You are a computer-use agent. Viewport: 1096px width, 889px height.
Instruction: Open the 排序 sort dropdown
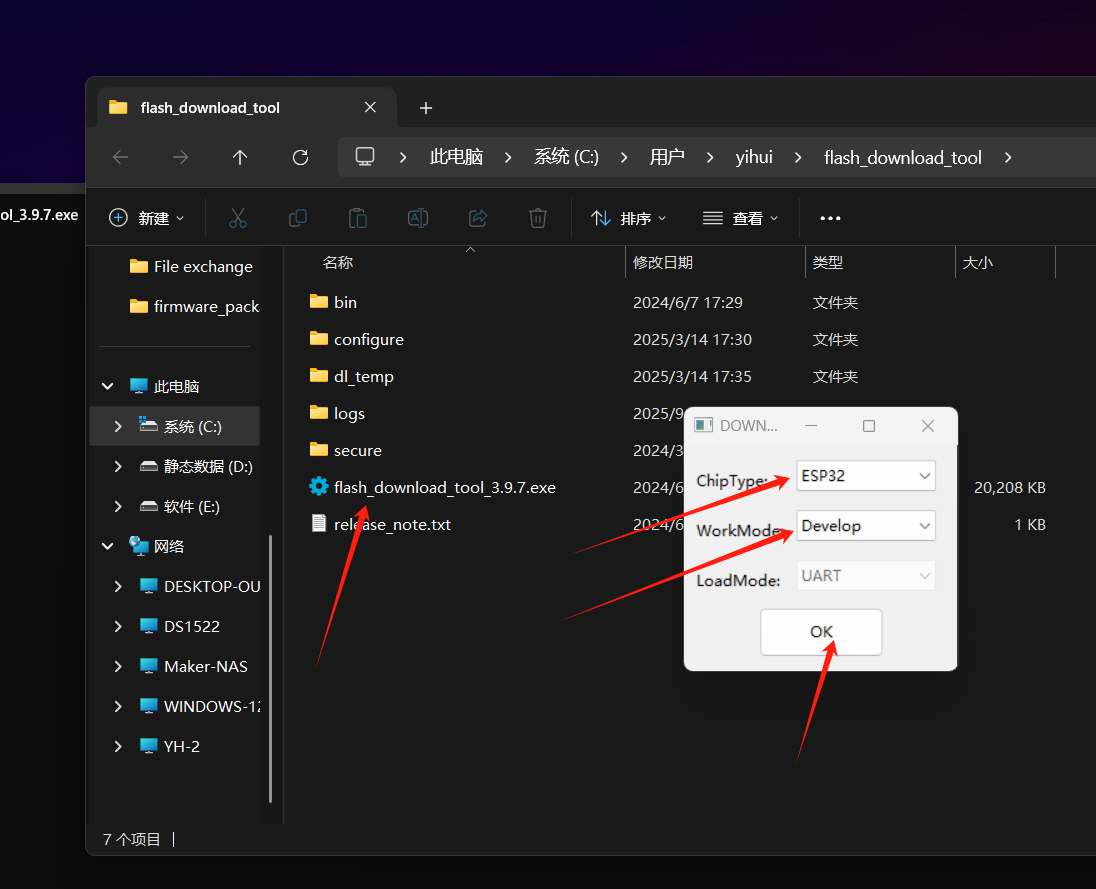[628, 218]
